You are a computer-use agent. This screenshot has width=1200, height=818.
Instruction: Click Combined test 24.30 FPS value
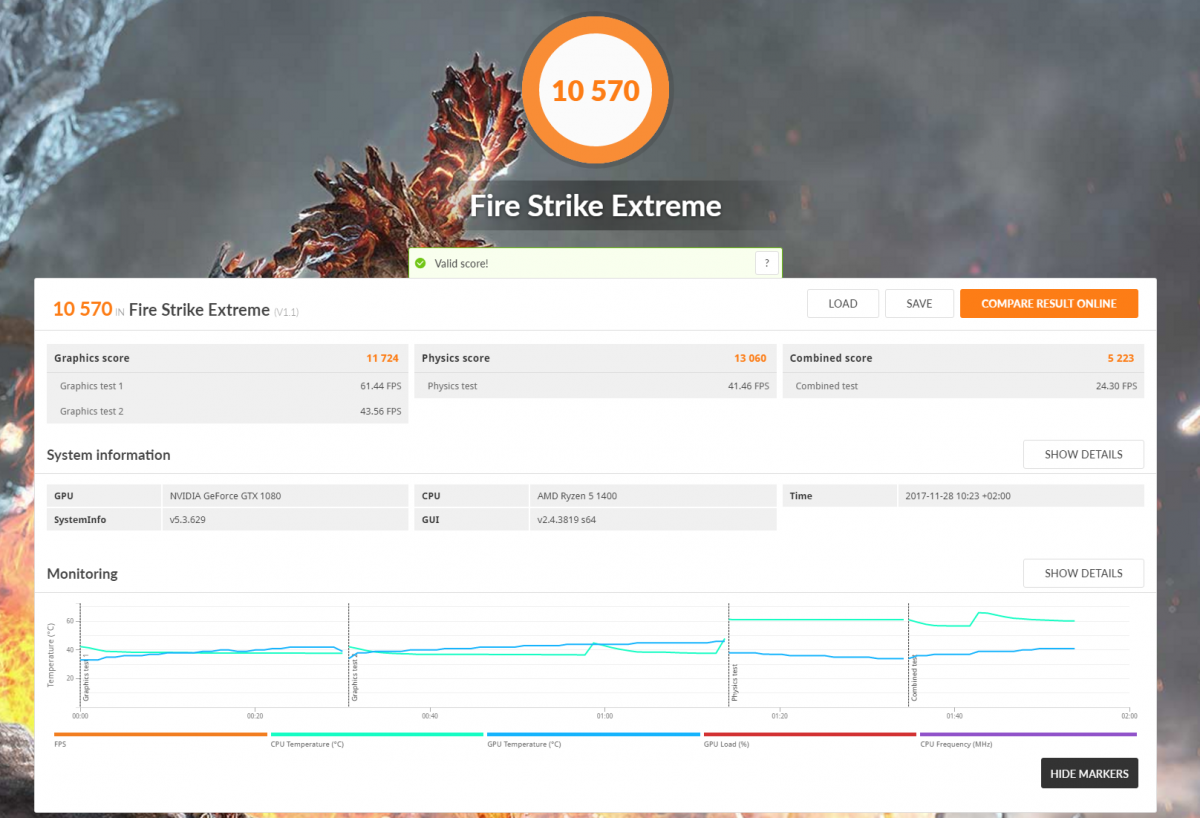[x=1115, y=386]
